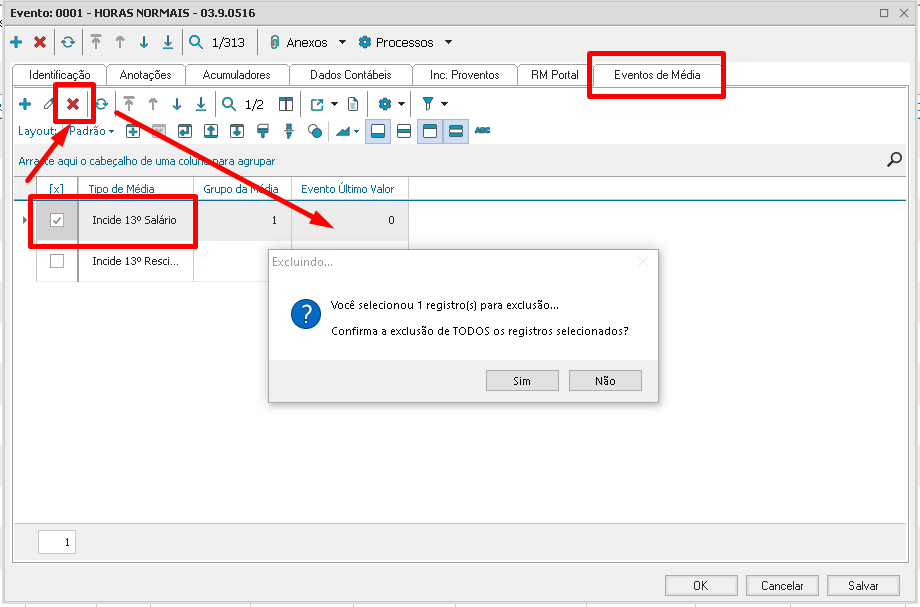Click the paint roller formatting icon

pos(263,131)
